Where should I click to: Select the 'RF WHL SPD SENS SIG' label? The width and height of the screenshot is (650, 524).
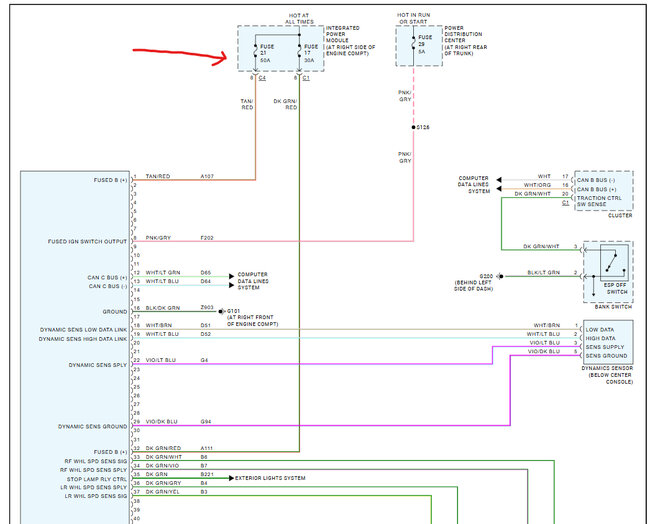point(96,461)
